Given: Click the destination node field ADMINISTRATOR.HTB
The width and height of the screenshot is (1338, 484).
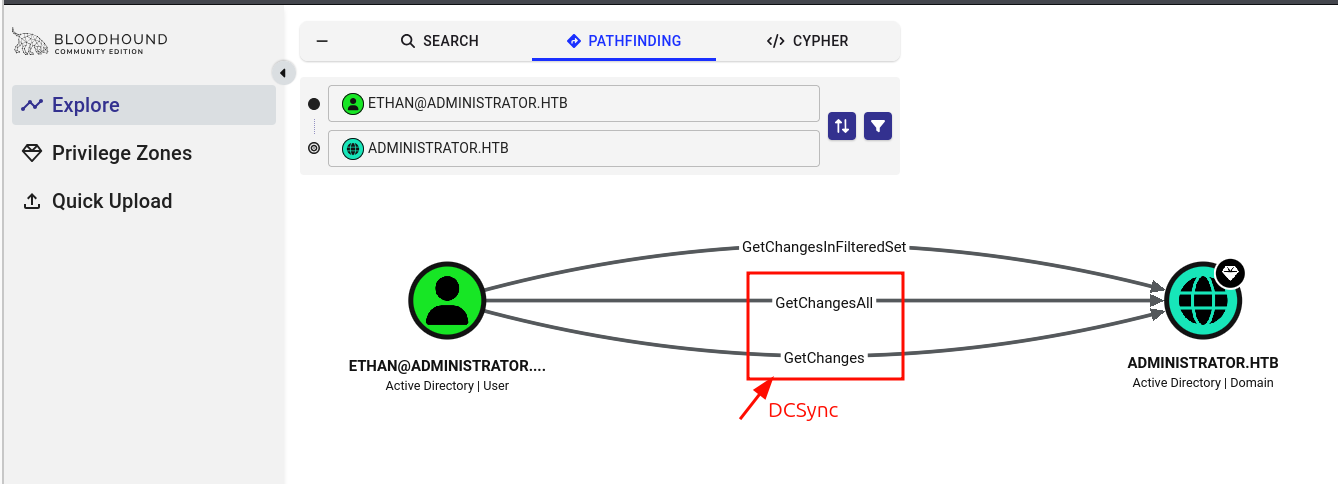Looking at the screenshot, I should click(574, 148).
